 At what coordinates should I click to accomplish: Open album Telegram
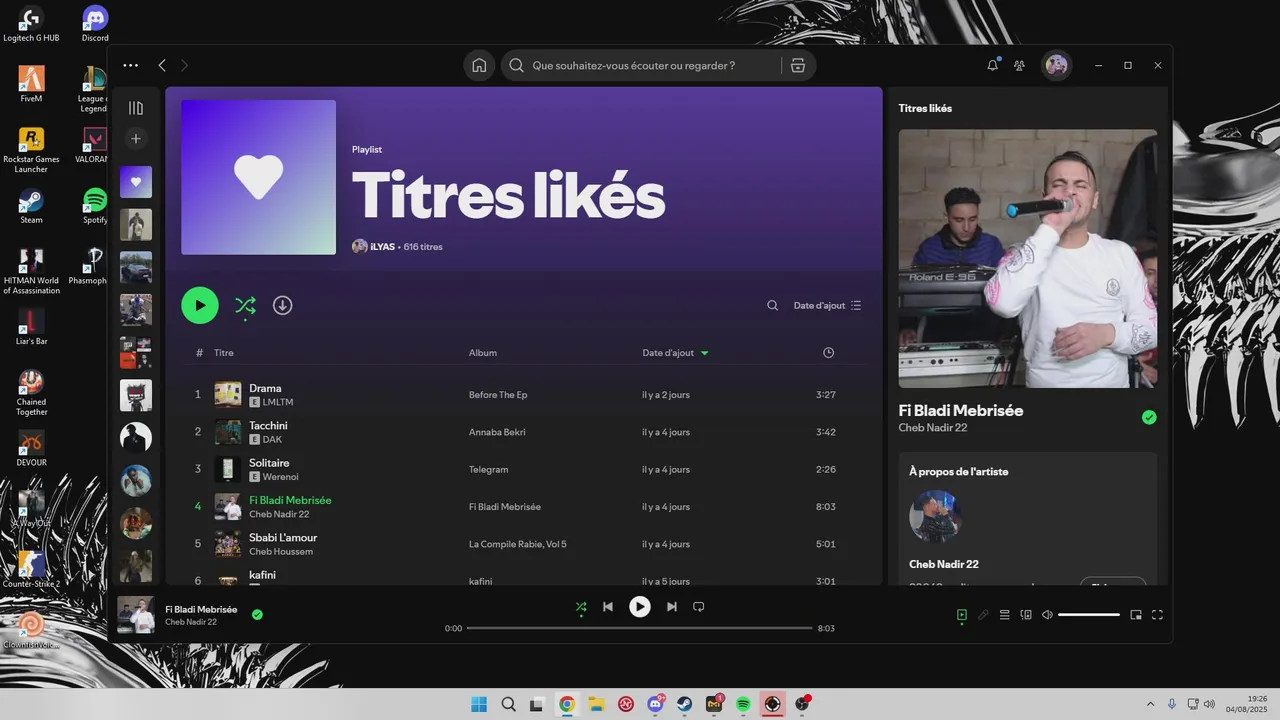(x=488, y=469)
